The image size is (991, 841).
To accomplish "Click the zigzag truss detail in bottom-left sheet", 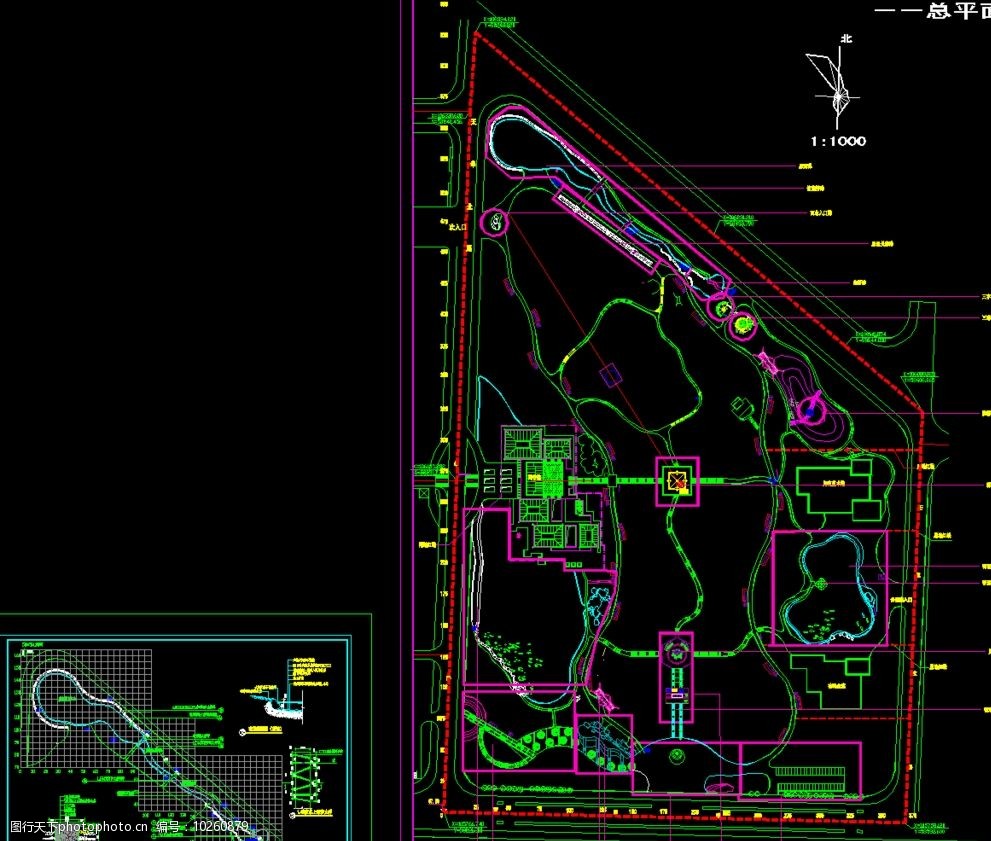I will pyautogui.click(x=306, y=780).
